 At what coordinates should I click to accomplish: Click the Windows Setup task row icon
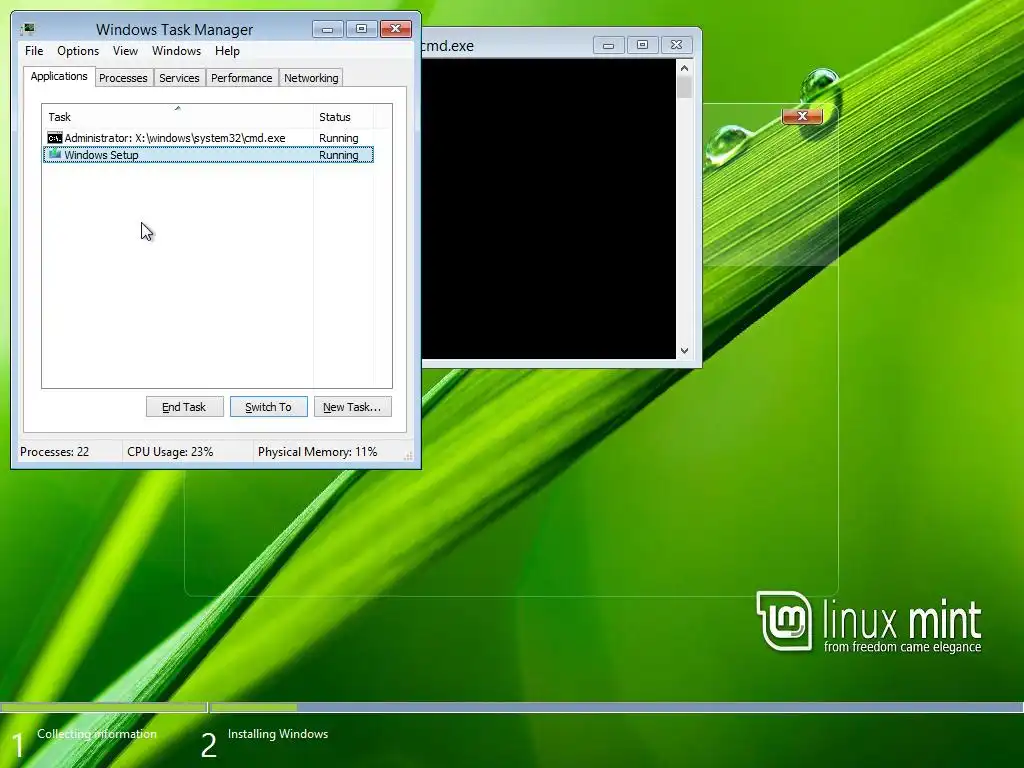(55, 155)
